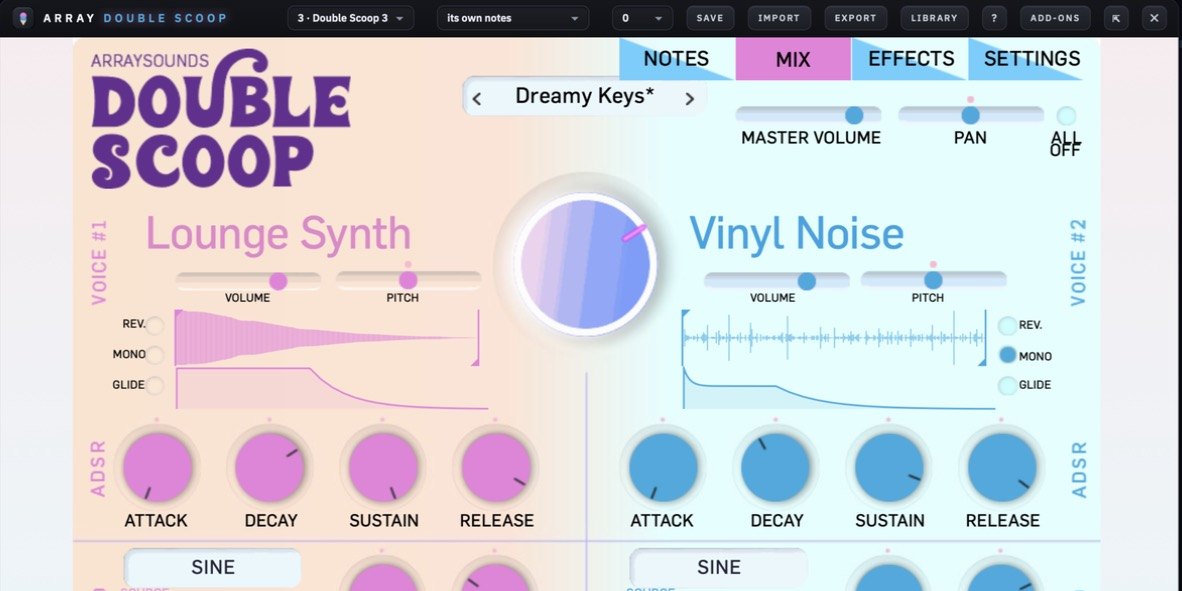Click Voice 2 Sustain knob

(x=889, y=467)
